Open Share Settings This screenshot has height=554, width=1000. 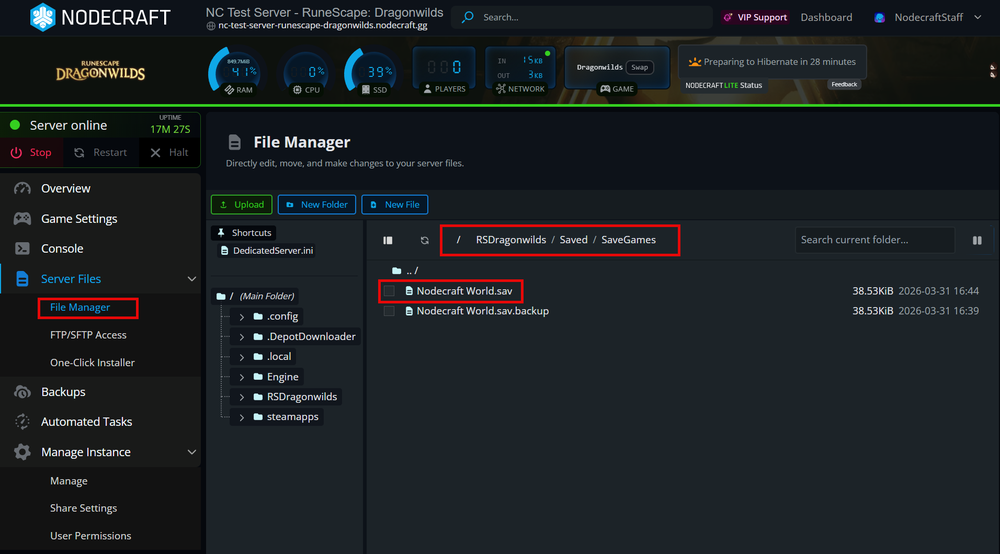[84, 508]
